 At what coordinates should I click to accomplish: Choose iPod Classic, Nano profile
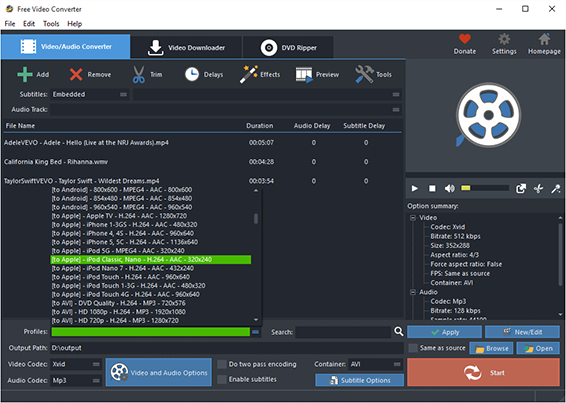click(x=151, y=260)
